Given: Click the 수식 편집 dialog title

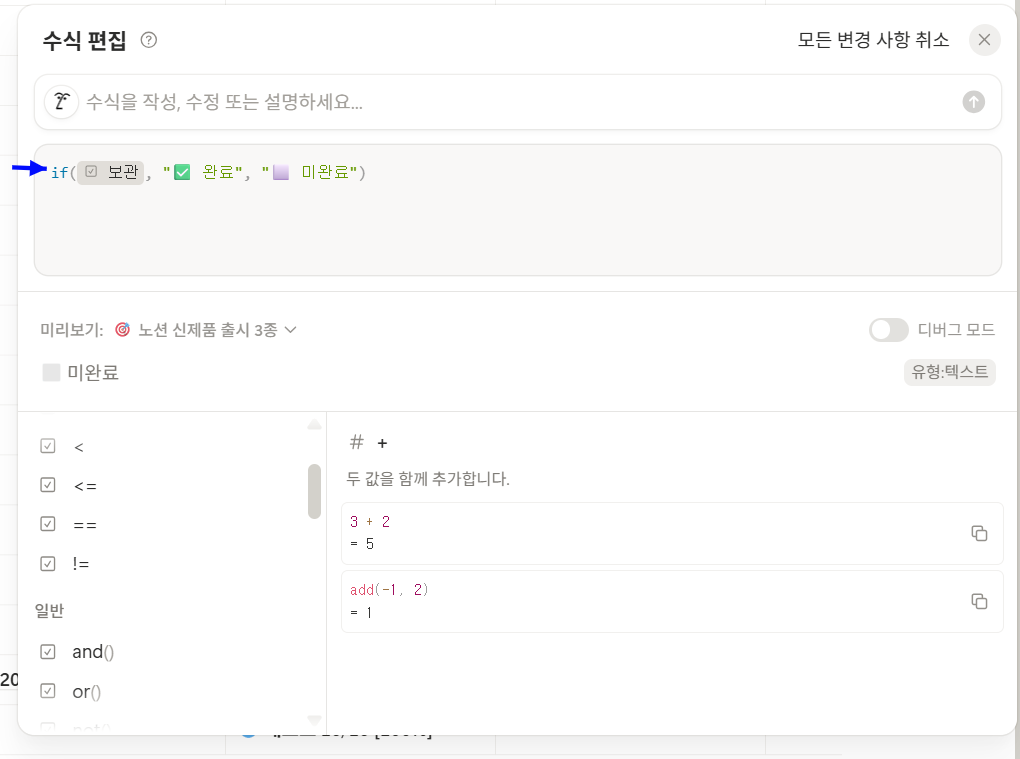Looking at the screenshot, I should tap(85, 40).
